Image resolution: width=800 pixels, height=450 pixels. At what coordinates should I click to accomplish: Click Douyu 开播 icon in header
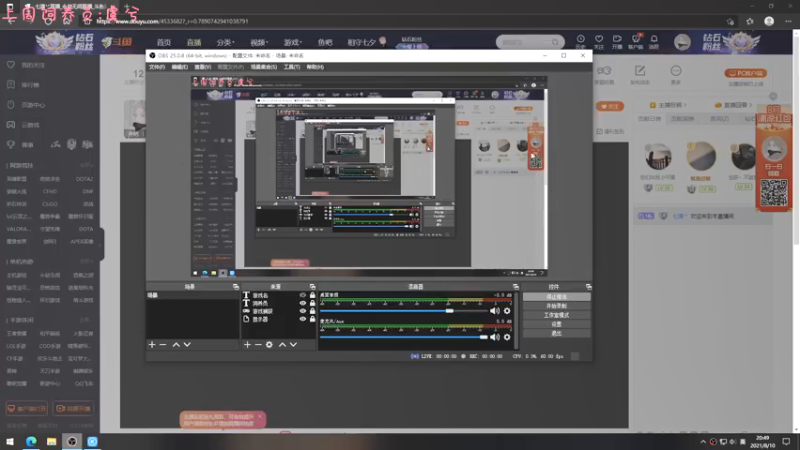tap(617, 41)
